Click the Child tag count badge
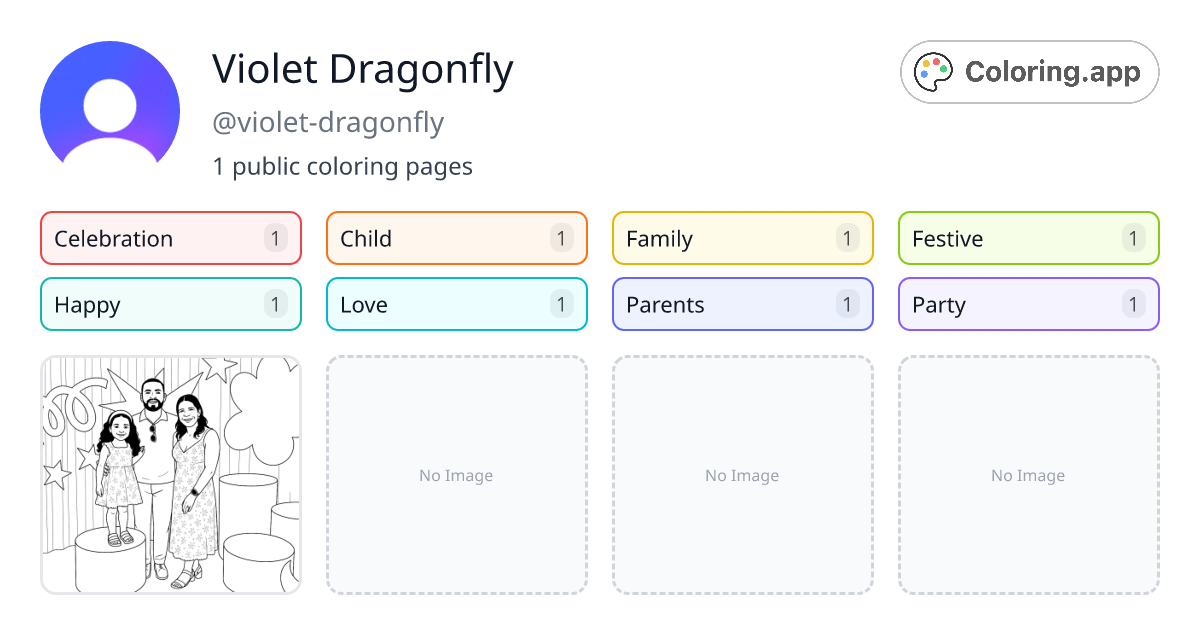1200x630 pixels. point(561,238)
